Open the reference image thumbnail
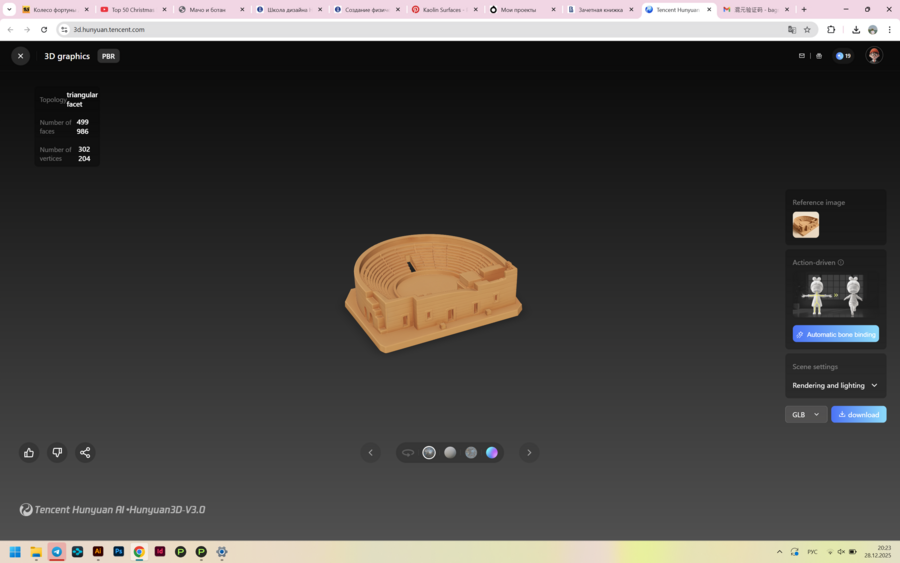 [x=806, y=224]
